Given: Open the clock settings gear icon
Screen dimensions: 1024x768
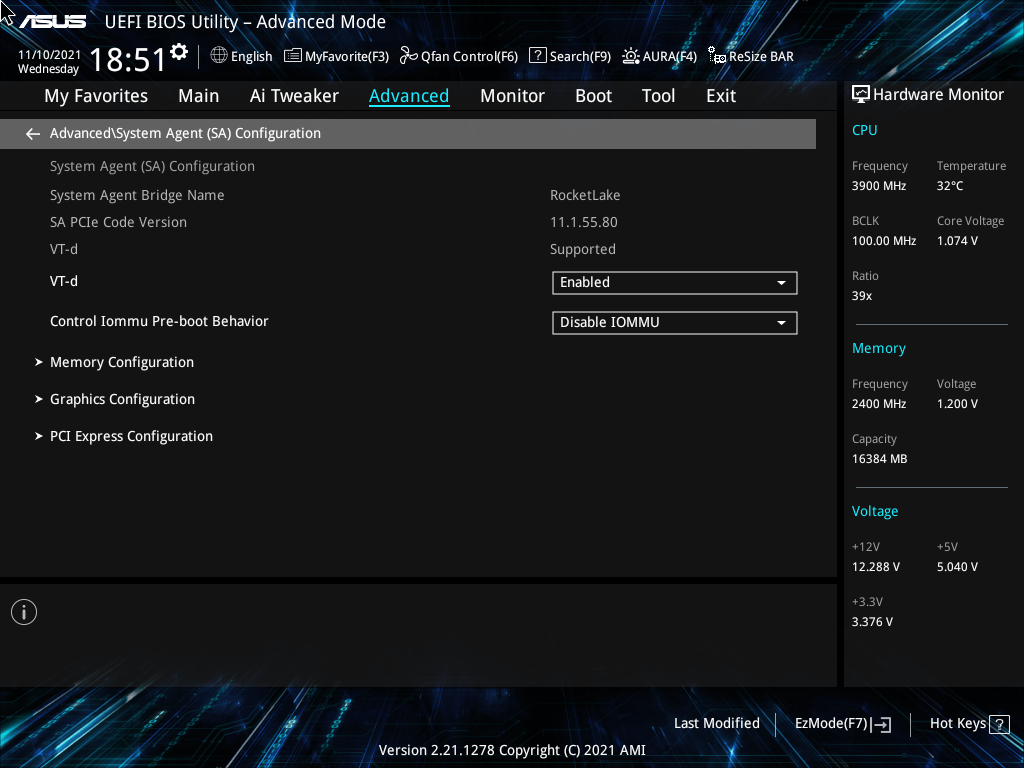Looking at the screenshot, I should 179,52.
